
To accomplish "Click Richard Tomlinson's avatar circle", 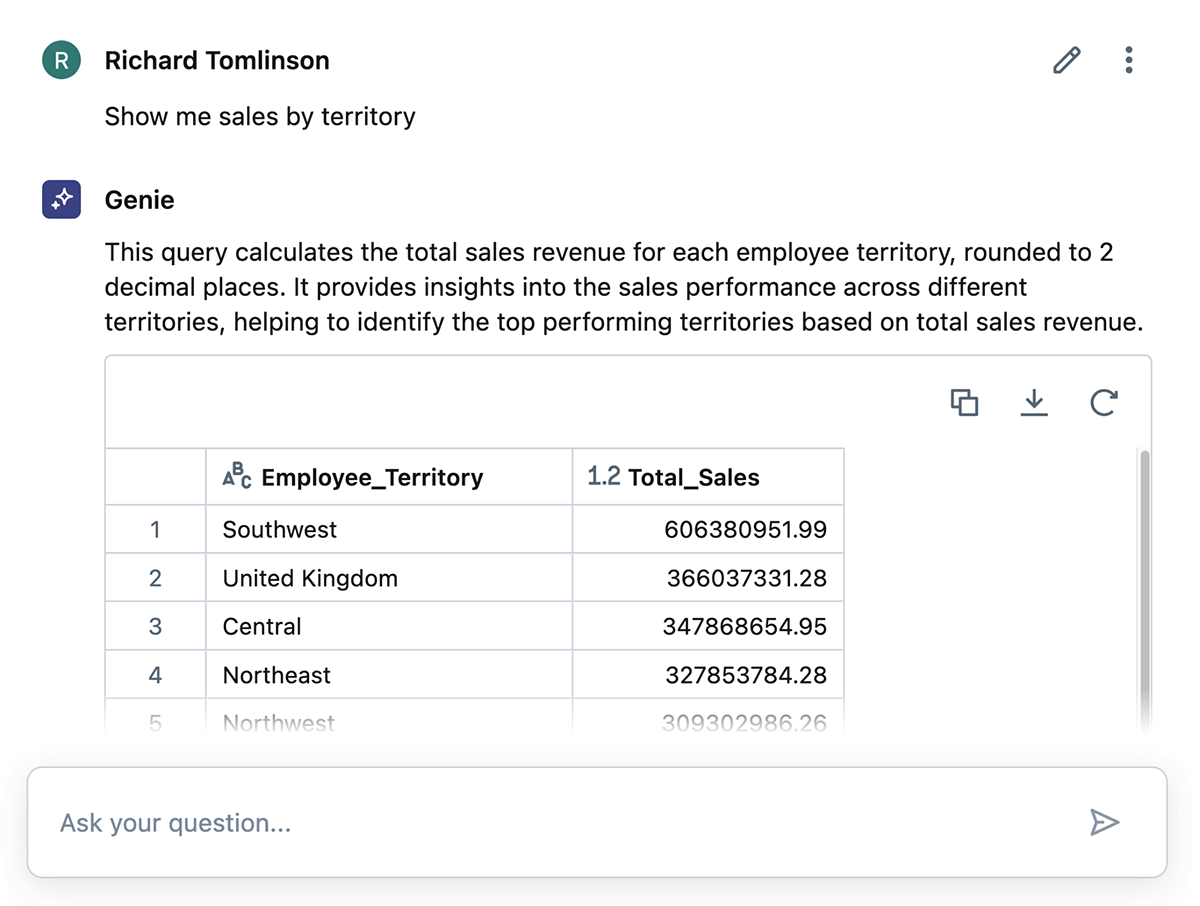I will (61, 61).
